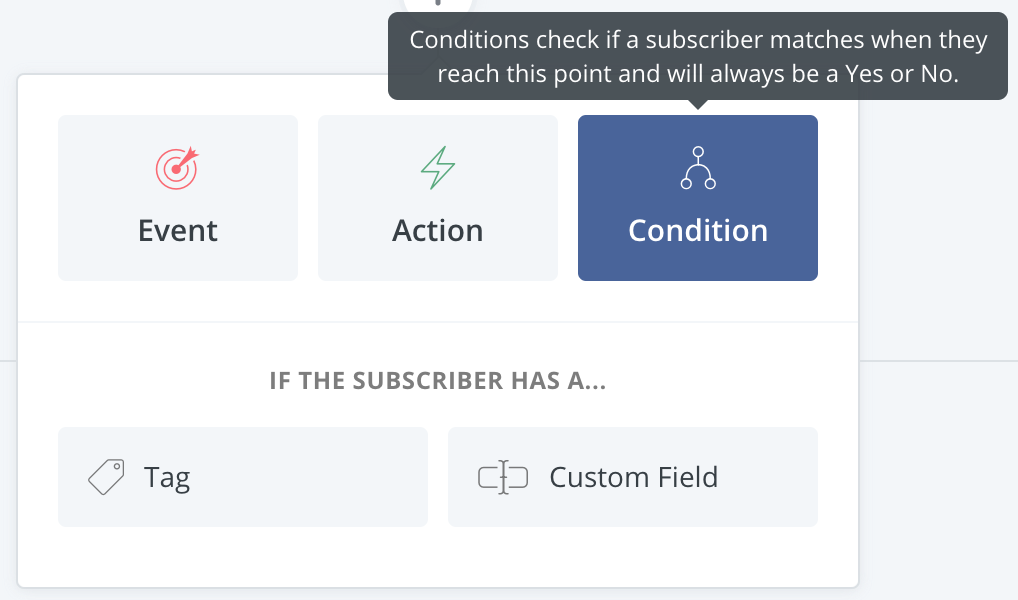The width and height of the screenshot is (1018, 600).
Task: Choose the Tag condition option
Action: (x=243, y=477)
